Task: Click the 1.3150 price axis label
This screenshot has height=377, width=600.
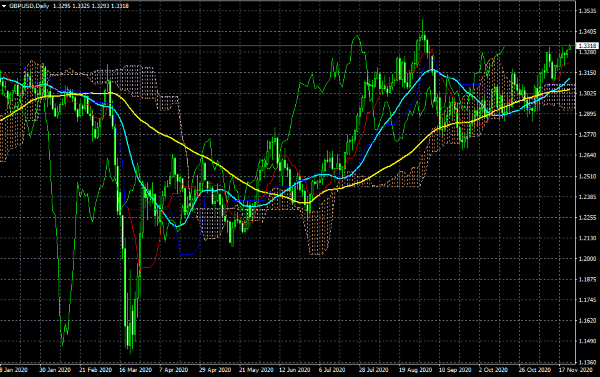Action: tap(588, 73)
